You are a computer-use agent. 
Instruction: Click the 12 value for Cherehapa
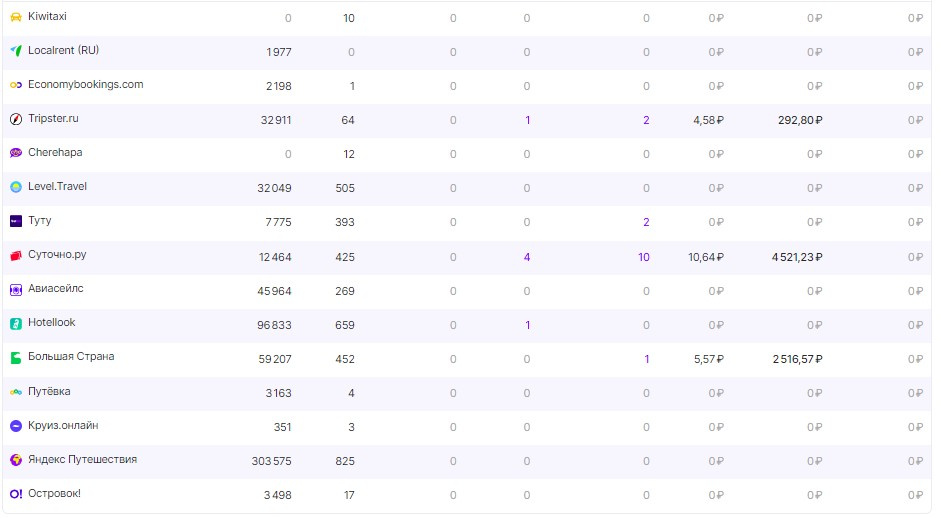tap(349, 154)
